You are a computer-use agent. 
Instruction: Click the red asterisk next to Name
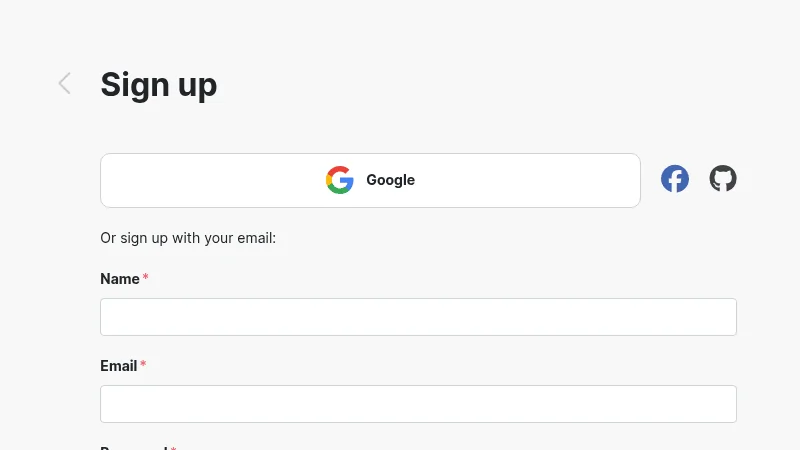[x=145, y=277]
